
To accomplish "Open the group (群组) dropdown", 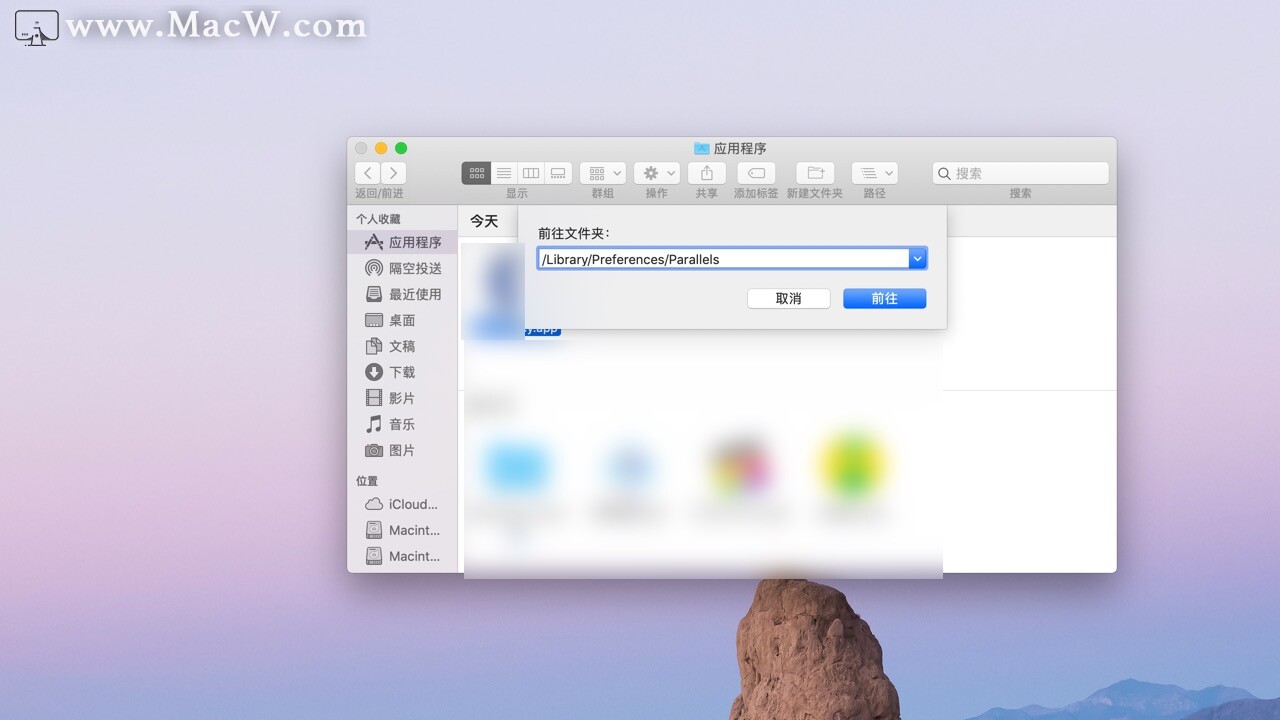I will point(603,173).
